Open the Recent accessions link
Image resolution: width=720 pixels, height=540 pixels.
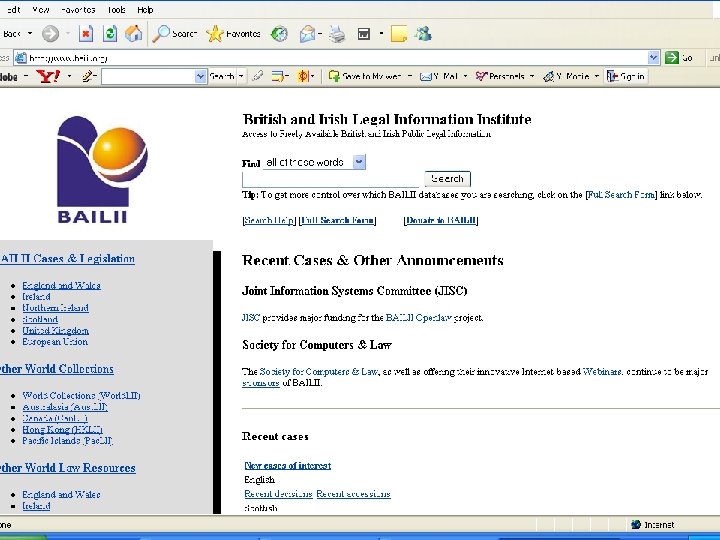[354, 494]
